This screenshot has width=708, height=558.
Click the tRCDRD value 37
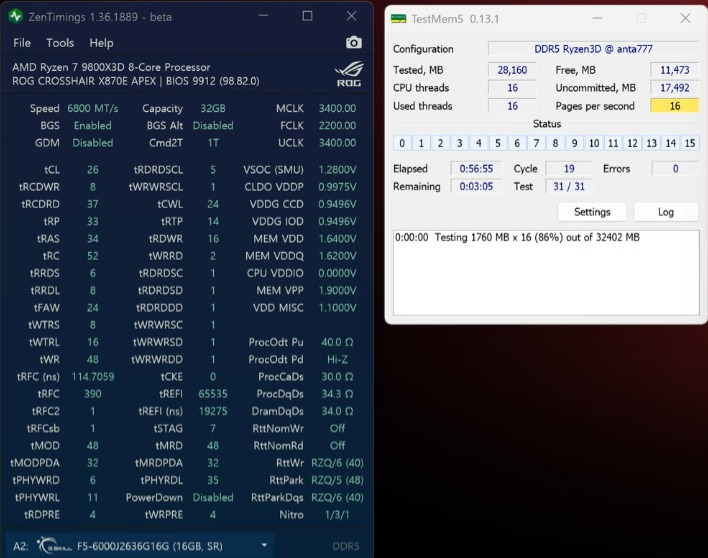(93, 204)
